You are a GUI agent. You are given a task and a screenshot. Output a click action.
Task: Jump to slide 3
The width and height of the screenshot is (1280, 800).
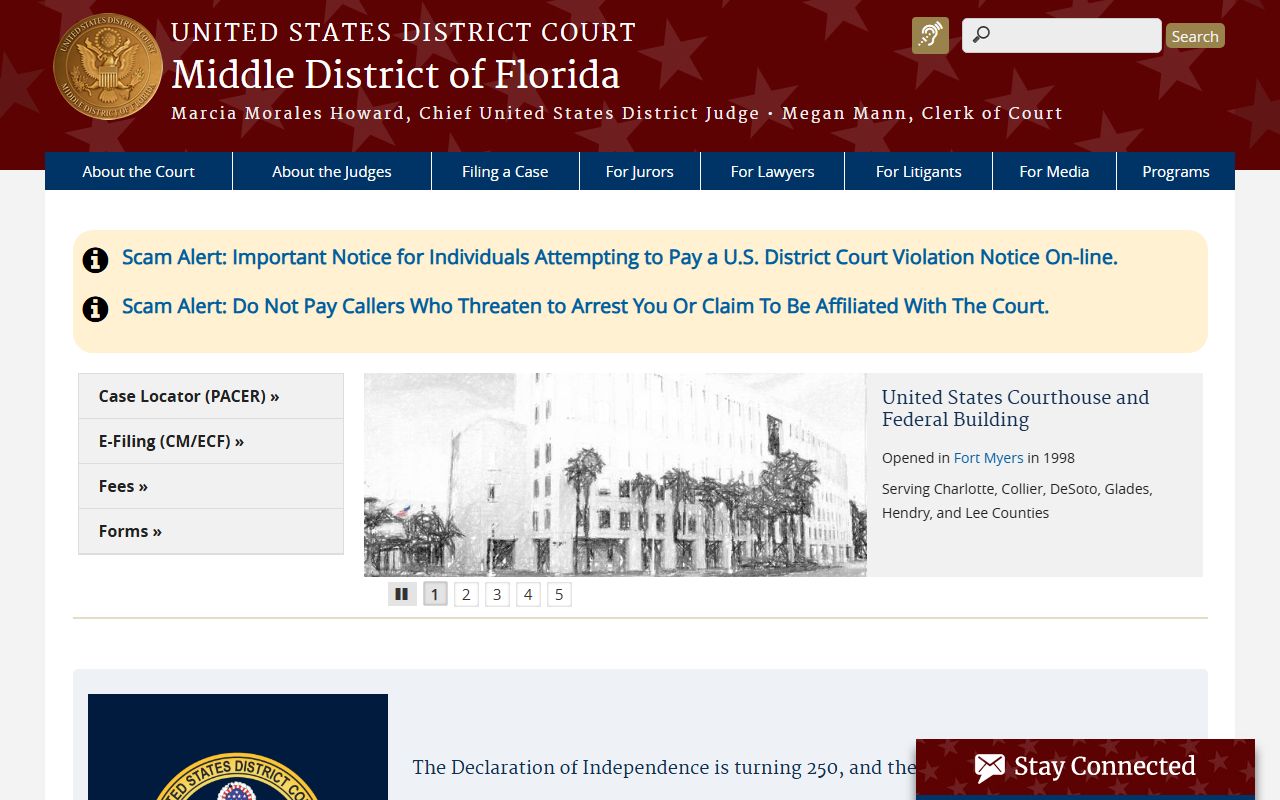coord(497,594)
